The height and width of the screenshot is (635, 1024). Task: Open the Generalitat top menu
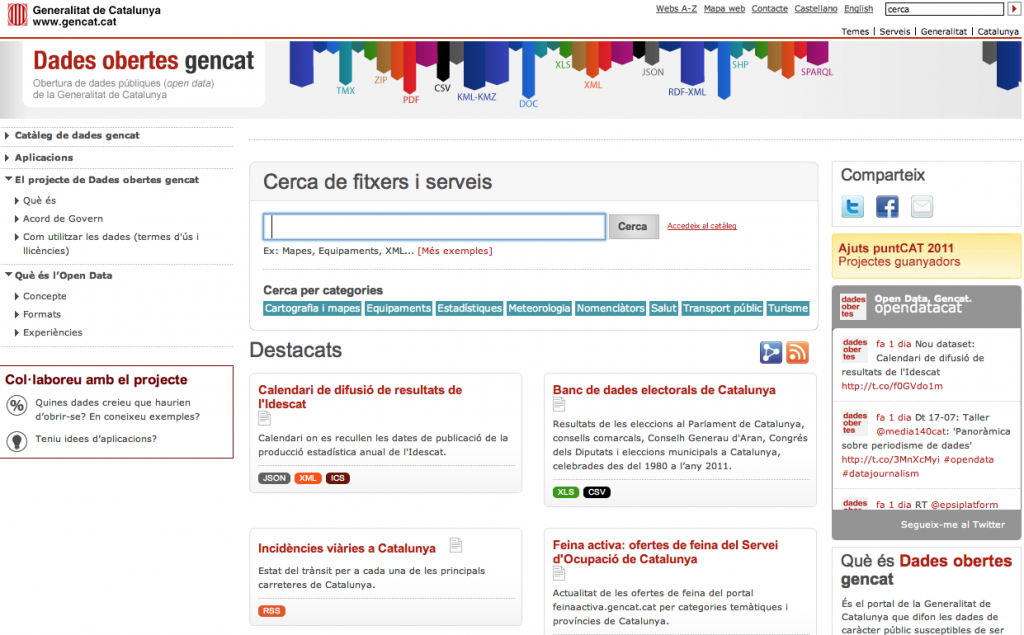tap(944, 31)
